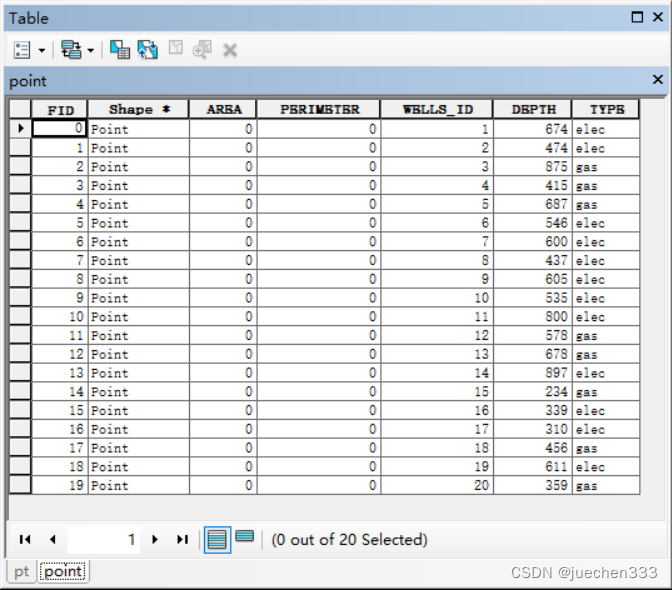672x590 pixels.
Task: Click the FID cell 8
Action: 60,279
